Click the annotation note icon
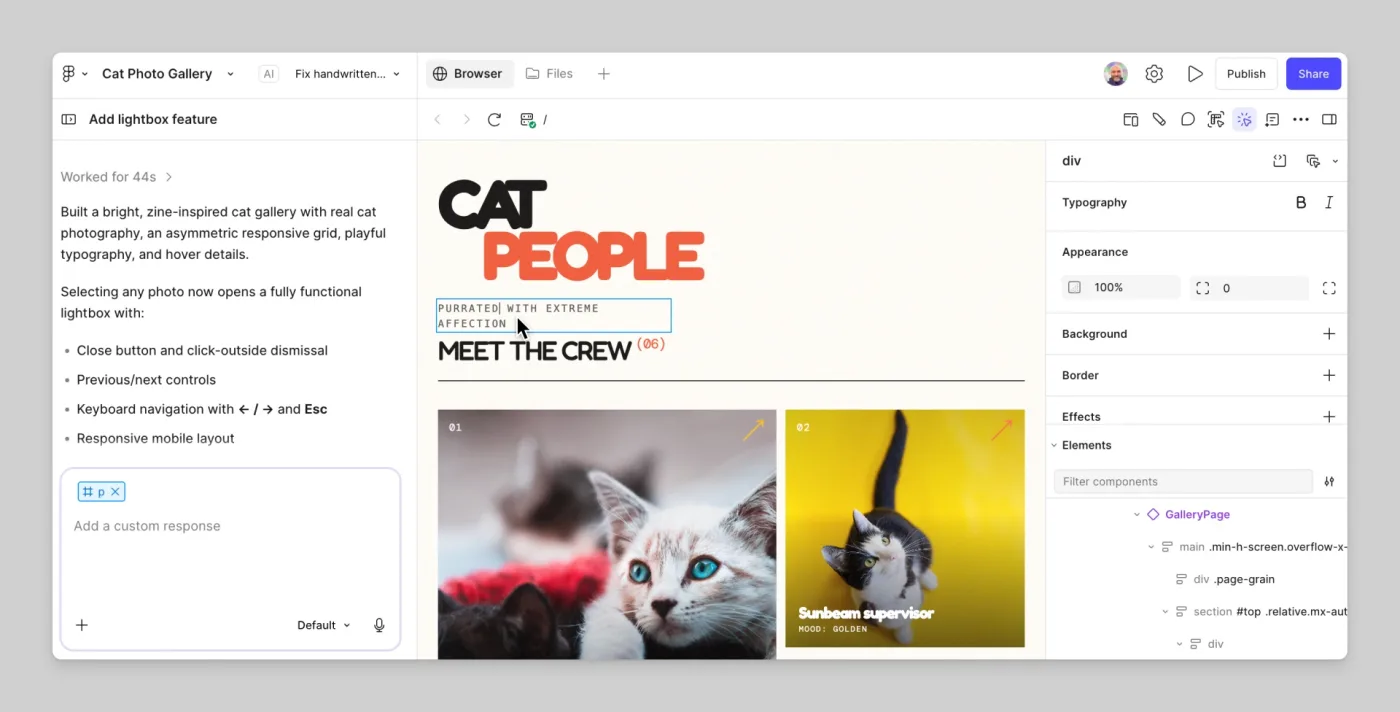Viewport: 1400px width, 712px height. 1272,120
